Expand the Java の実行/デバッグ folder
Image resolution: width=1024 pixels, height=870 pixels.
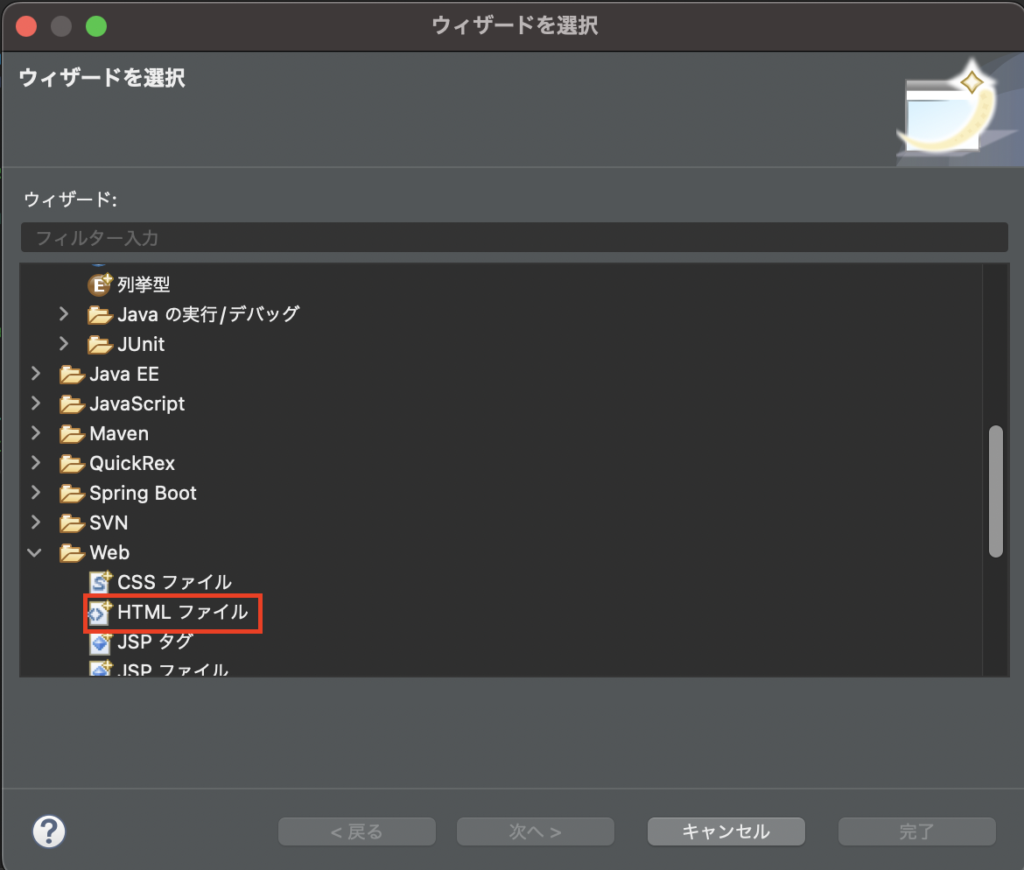coord(64,314)
